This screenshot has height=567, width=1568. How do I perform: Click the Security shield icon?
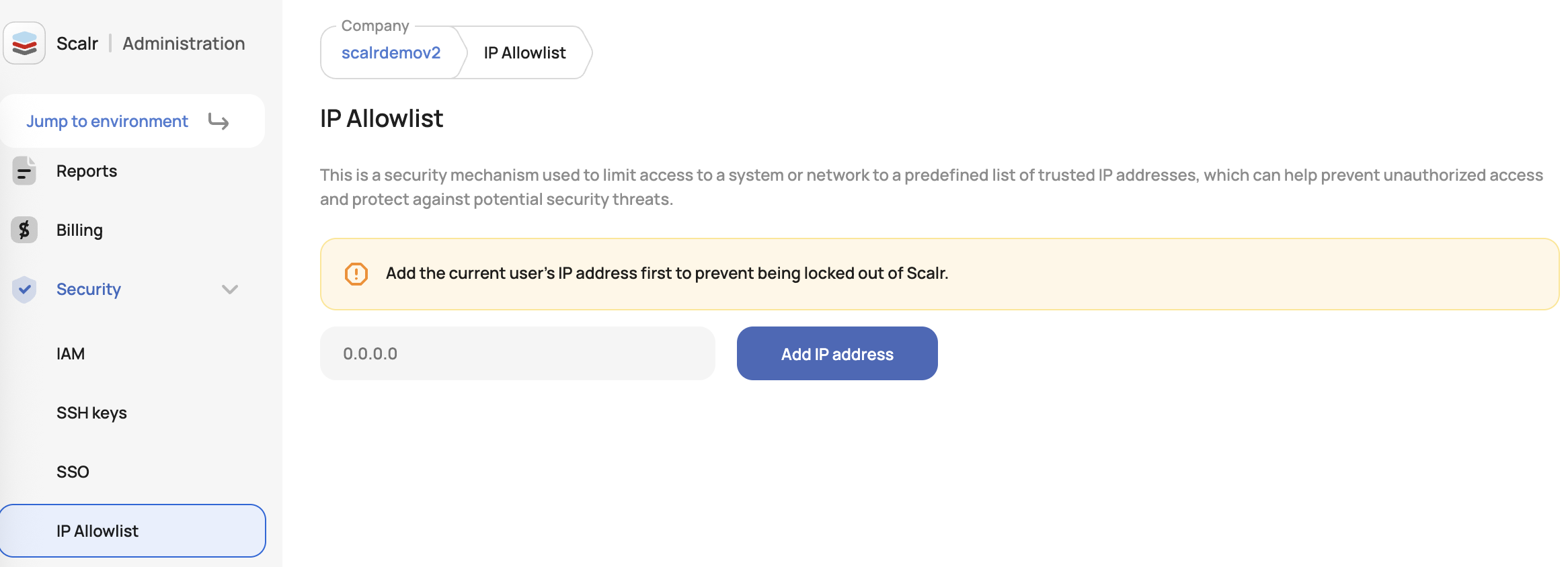(24, 289)
